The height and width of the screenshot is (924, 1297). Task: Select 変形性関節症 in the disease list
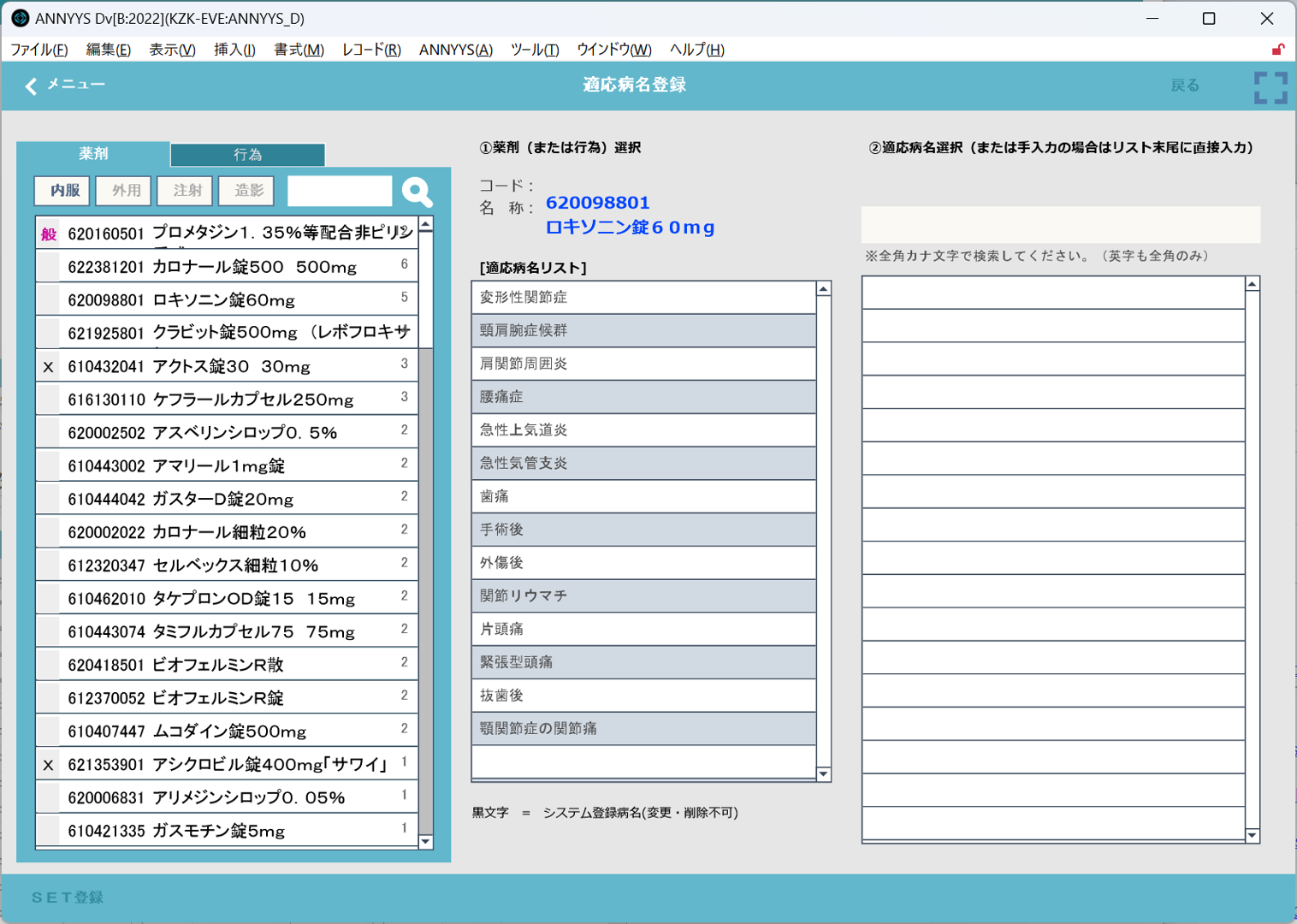click(x=643, y=298)
